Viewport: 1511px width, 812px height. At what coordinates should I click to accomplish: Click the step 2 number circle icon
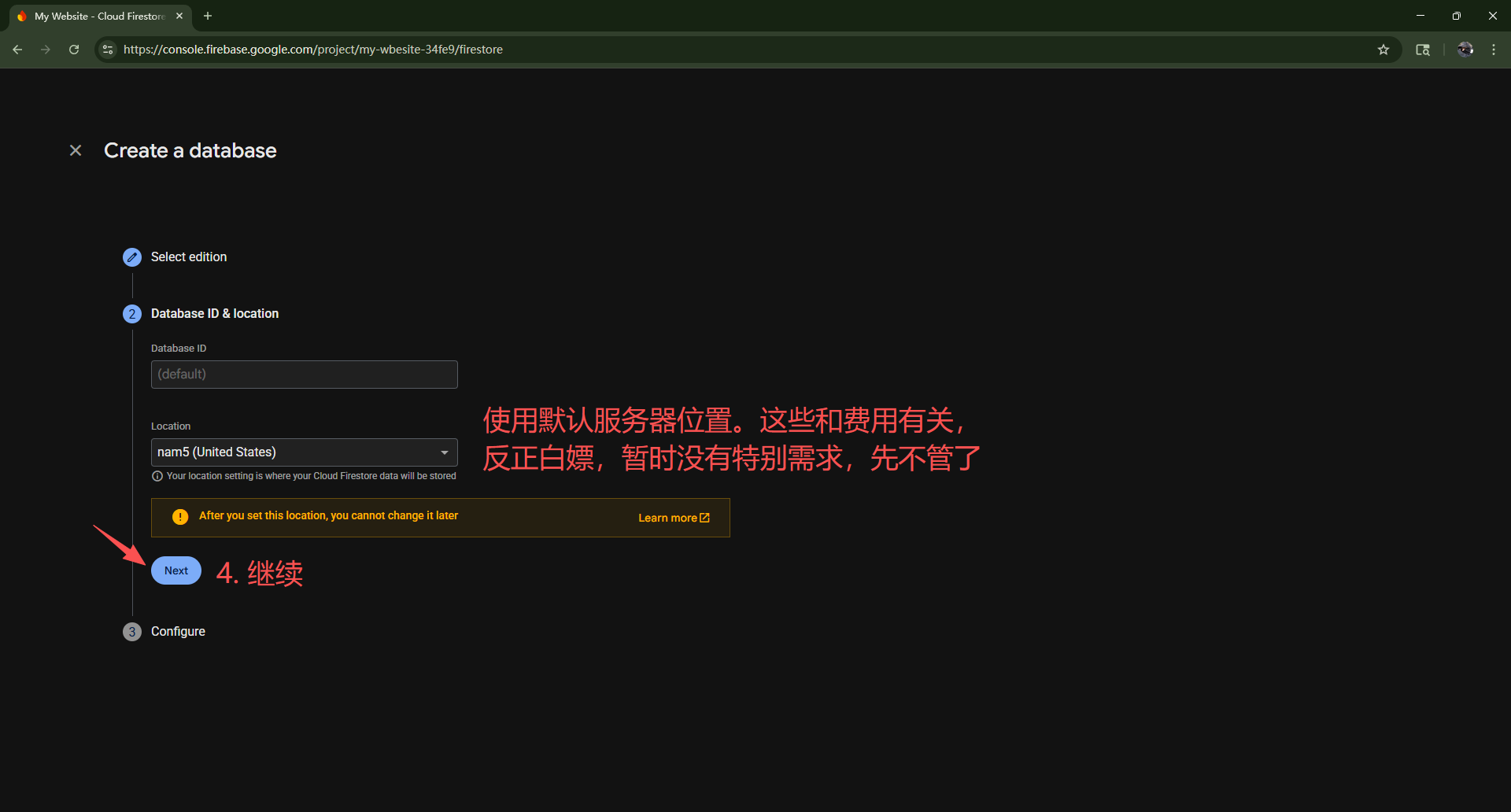(x=132, y=314)
